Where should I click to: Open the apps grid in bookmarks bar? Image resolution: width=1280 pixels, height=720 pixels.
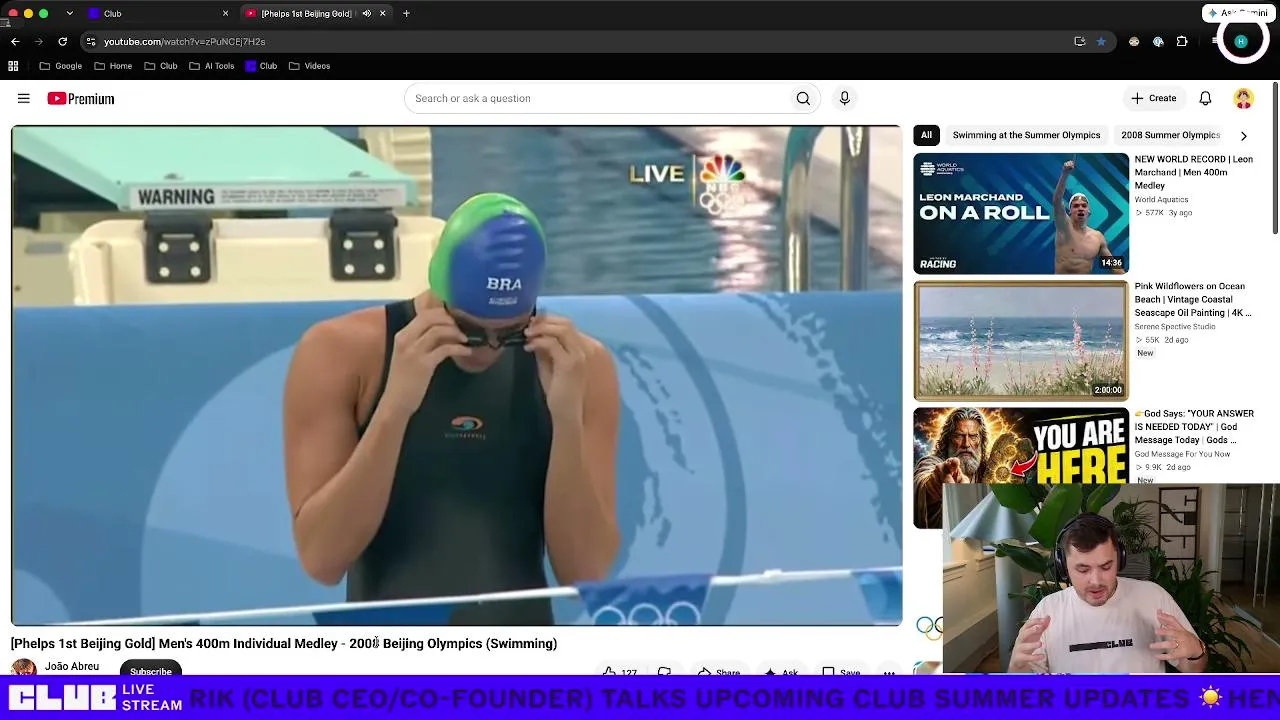pyautogui.click(x=13, y=66)
